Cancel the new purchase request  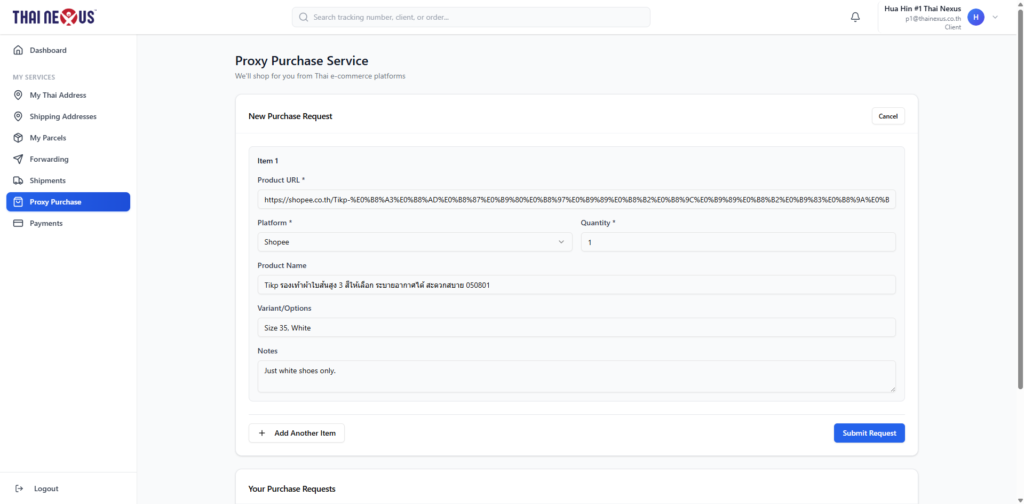pyautogui.click(x=888, y=116)
